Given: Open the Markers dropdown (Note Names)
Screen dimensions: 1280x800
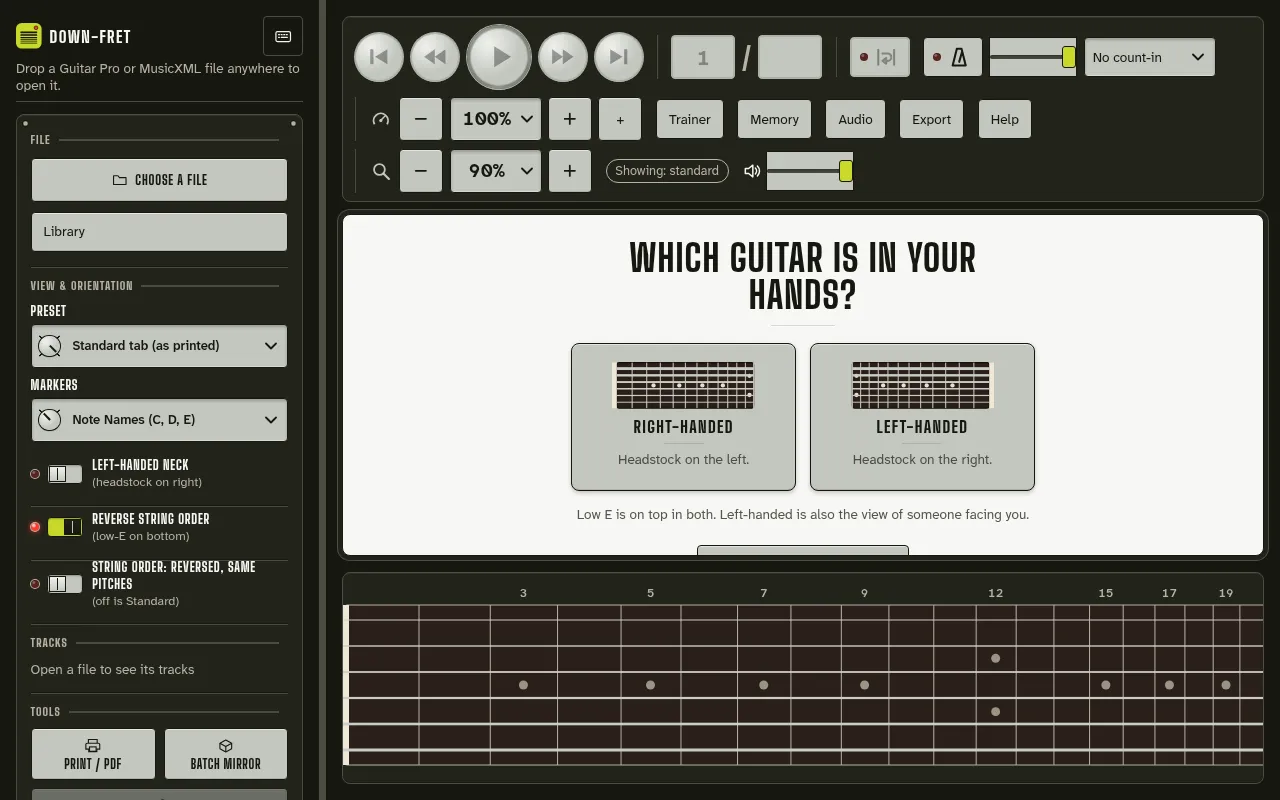Looking at the screenshot, I should point(159,420).
